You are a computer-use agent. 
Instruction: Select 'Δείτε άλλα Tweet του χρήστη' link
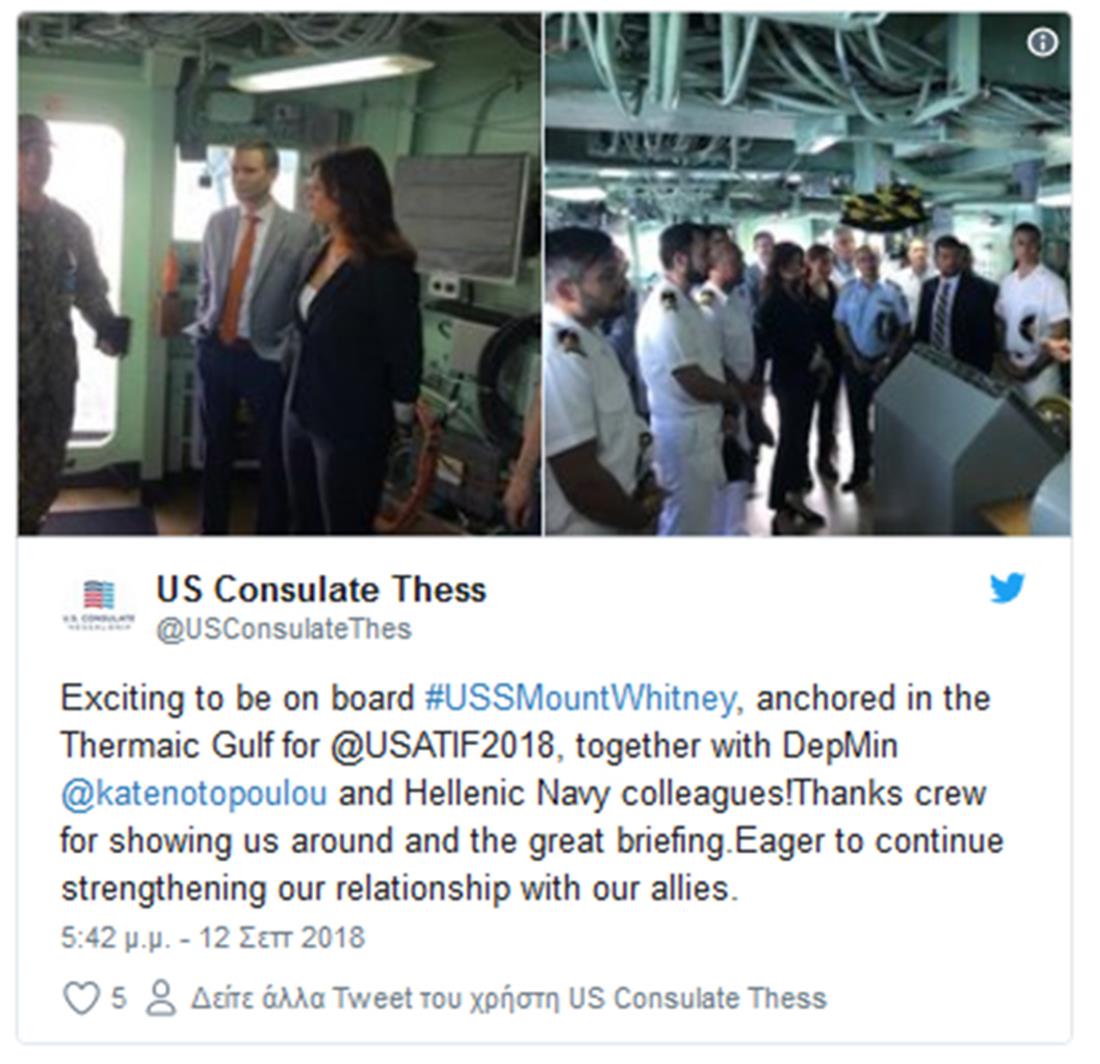(x=375, y=998)
